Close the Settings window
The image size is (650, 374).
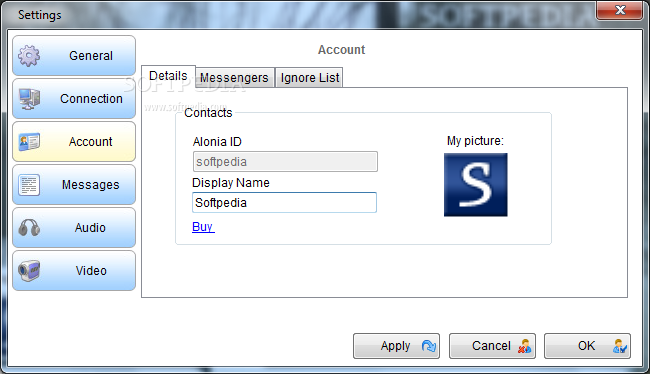pyautogui.click(x=620, y=10)
